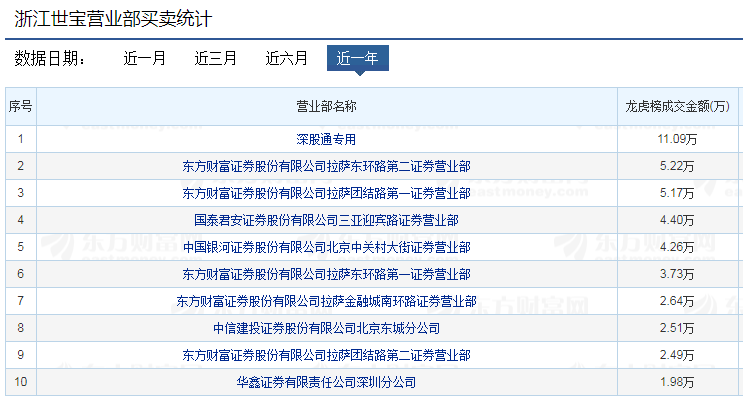Viewport: 743px width, 399px height.
Task: Select the 2.49万 amount cell
Action: click(x=678, y=355)
